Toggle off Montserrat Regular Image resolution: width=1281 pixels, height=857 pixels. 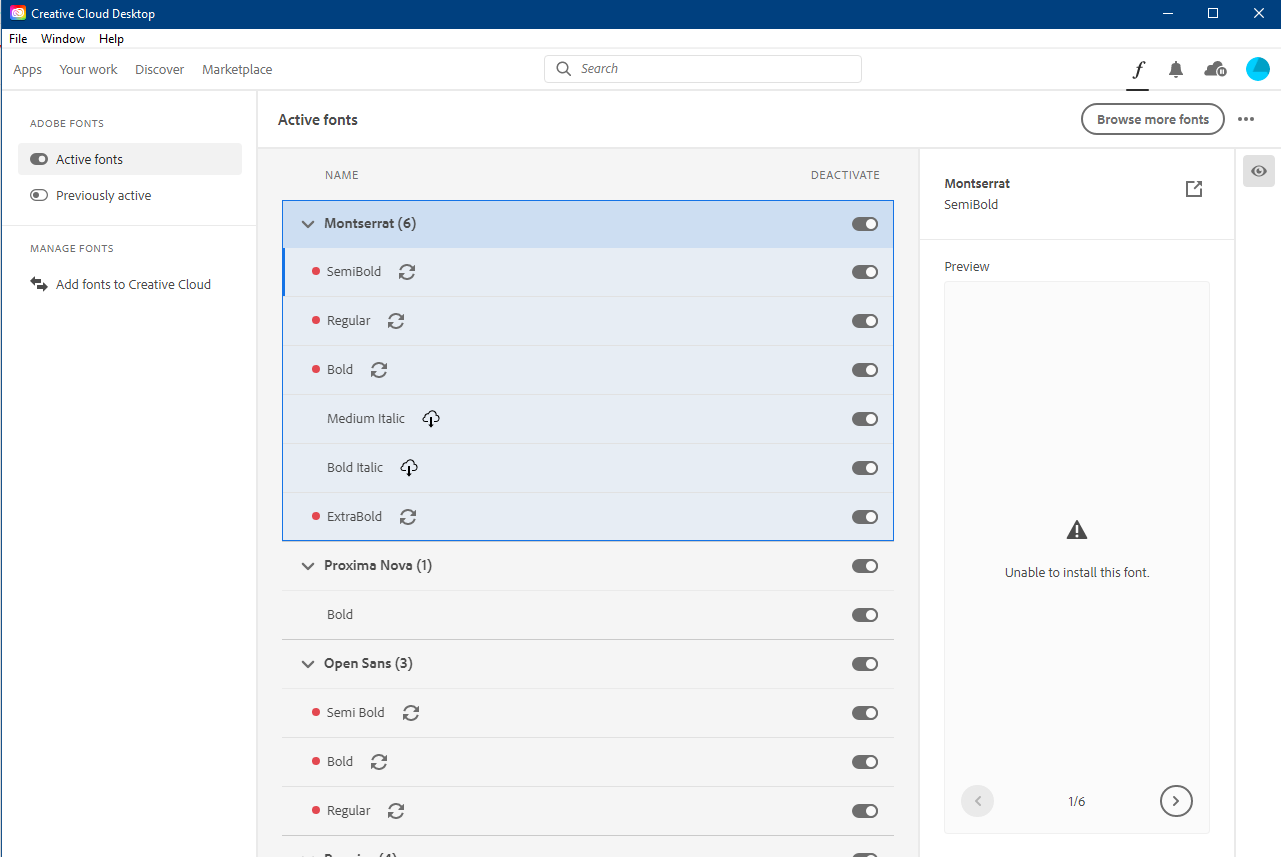[865, 321]
